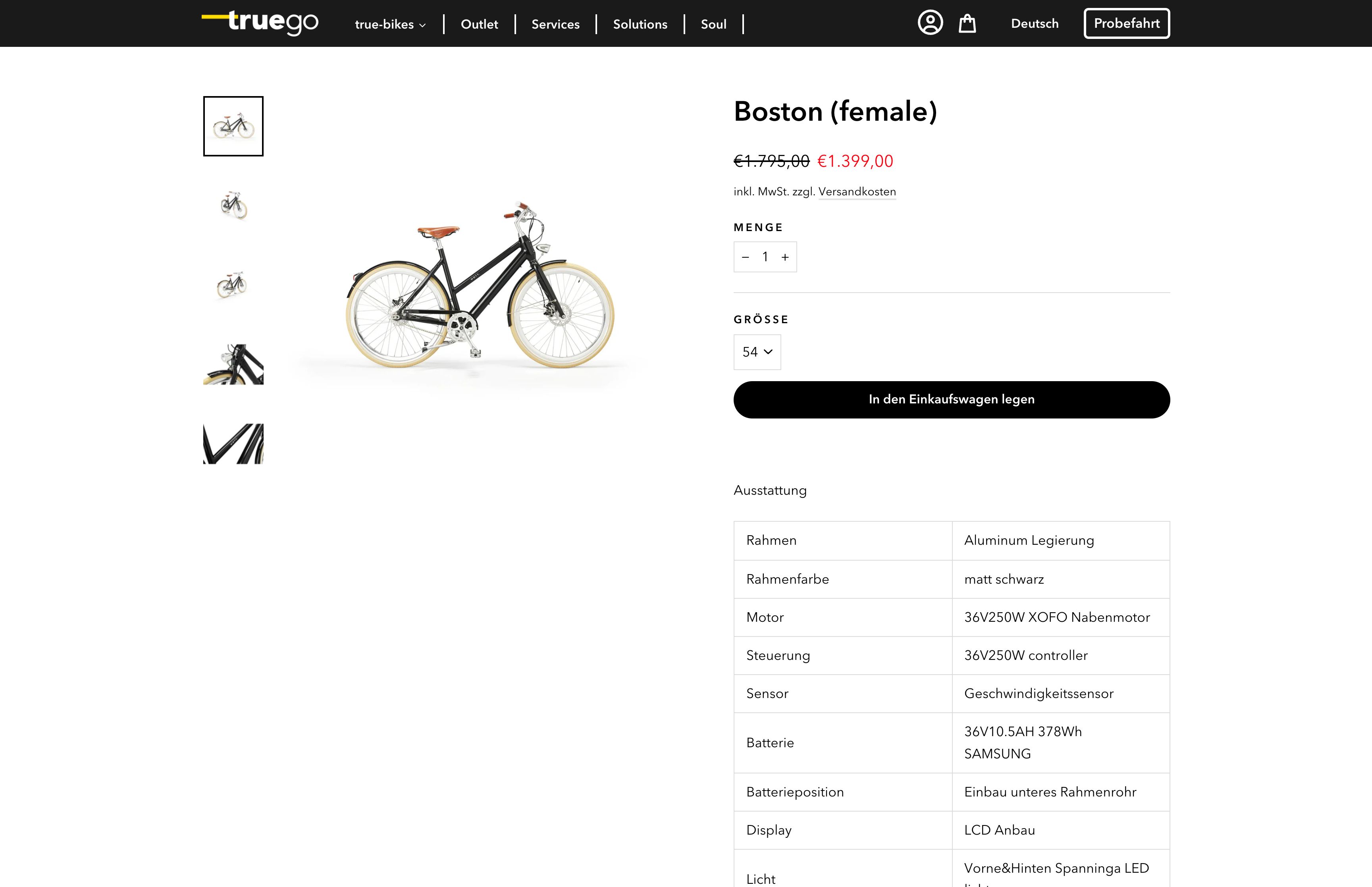Open the Soul menu item
The height and width of the screenshot is (887, 1372).
[x=713, y=24]
